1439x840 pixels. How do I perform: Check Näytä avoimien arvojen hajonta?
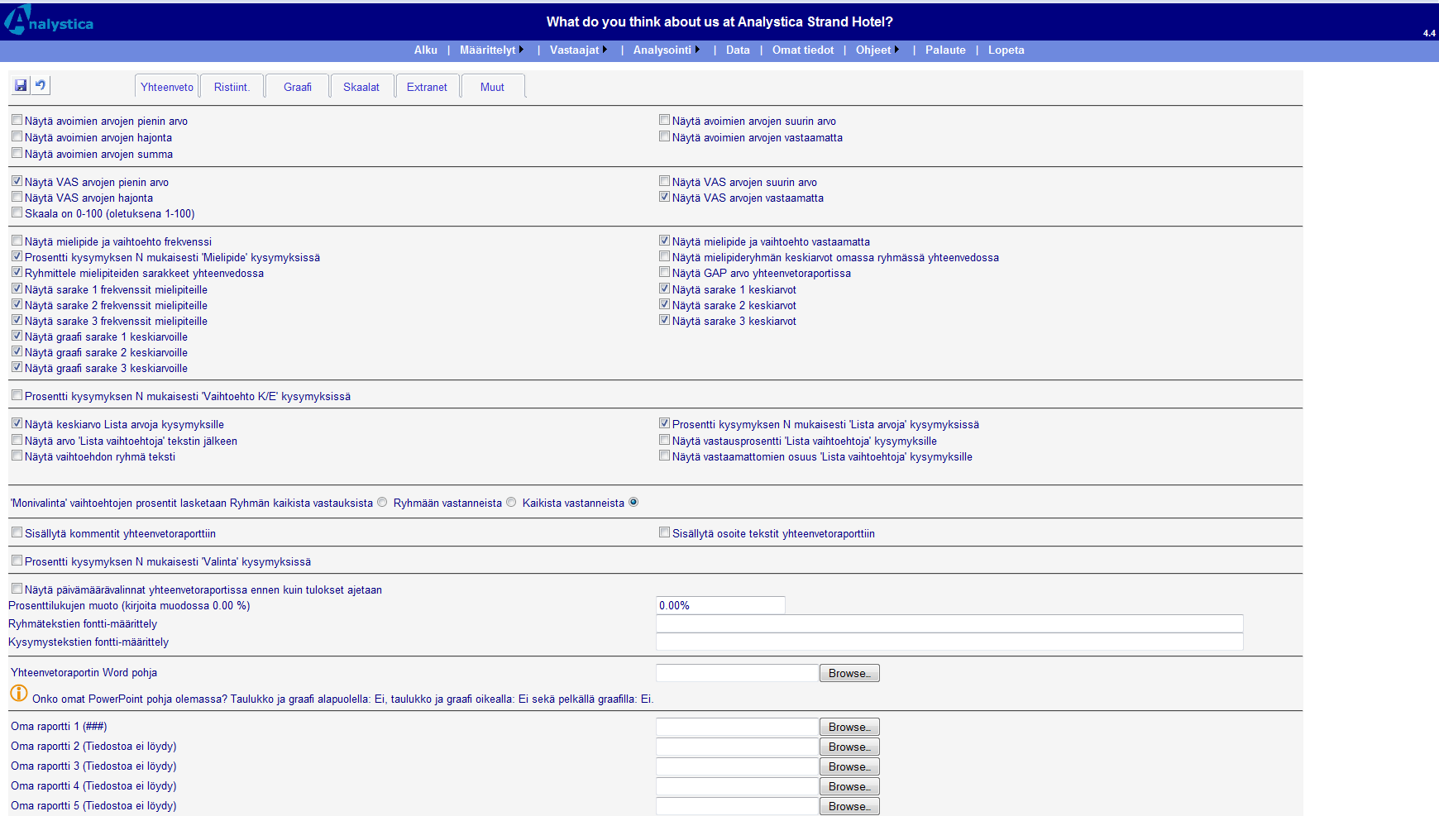17,136
